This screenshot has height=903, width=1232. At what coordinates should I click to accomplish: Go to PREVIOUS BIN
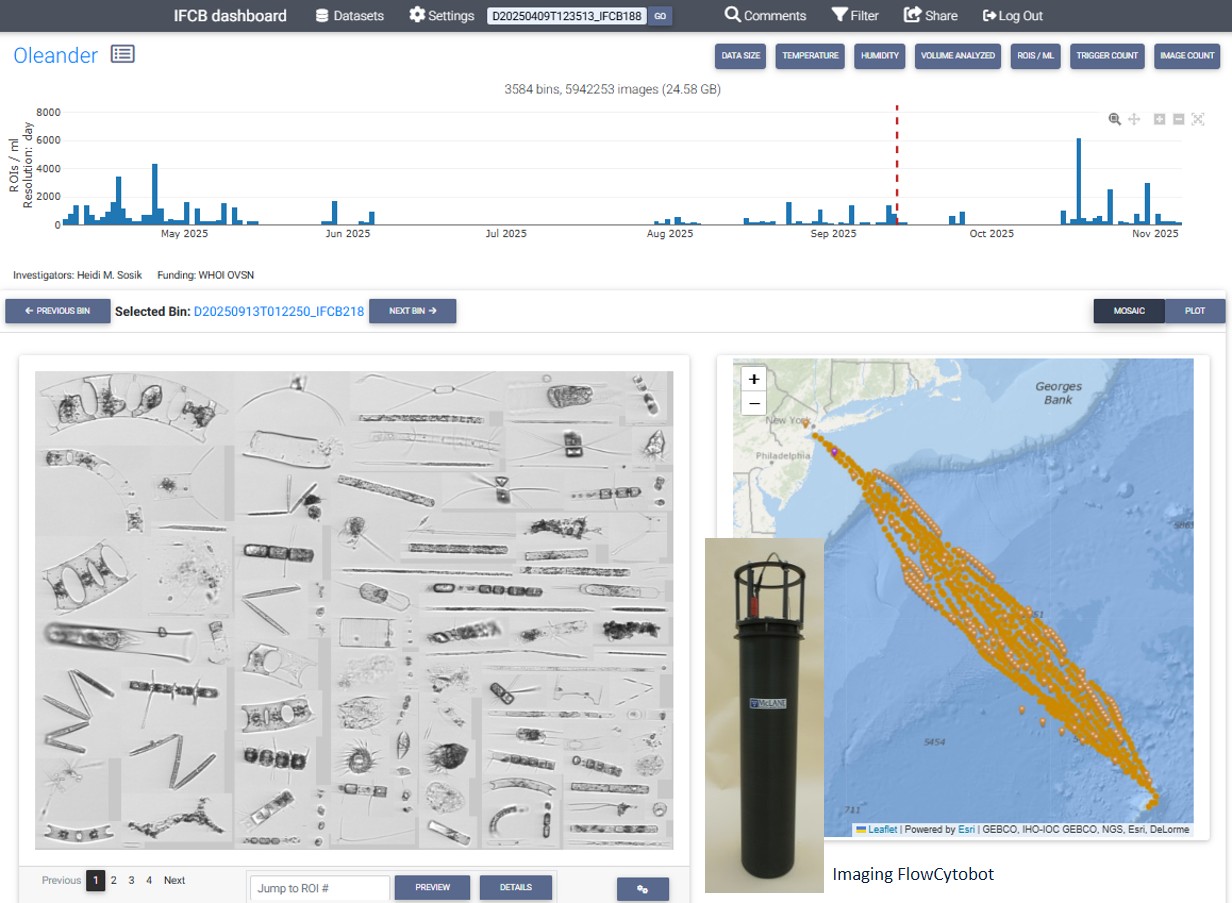(58, 311)
